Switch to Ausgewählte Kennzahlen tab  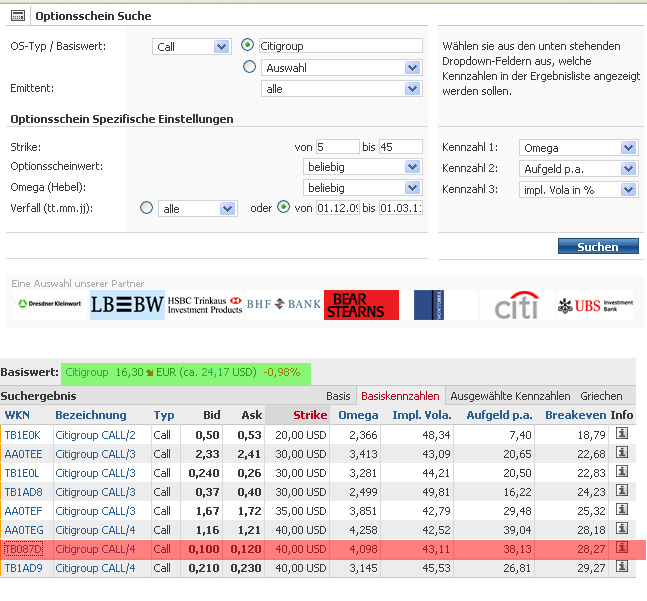click(509, 396)
